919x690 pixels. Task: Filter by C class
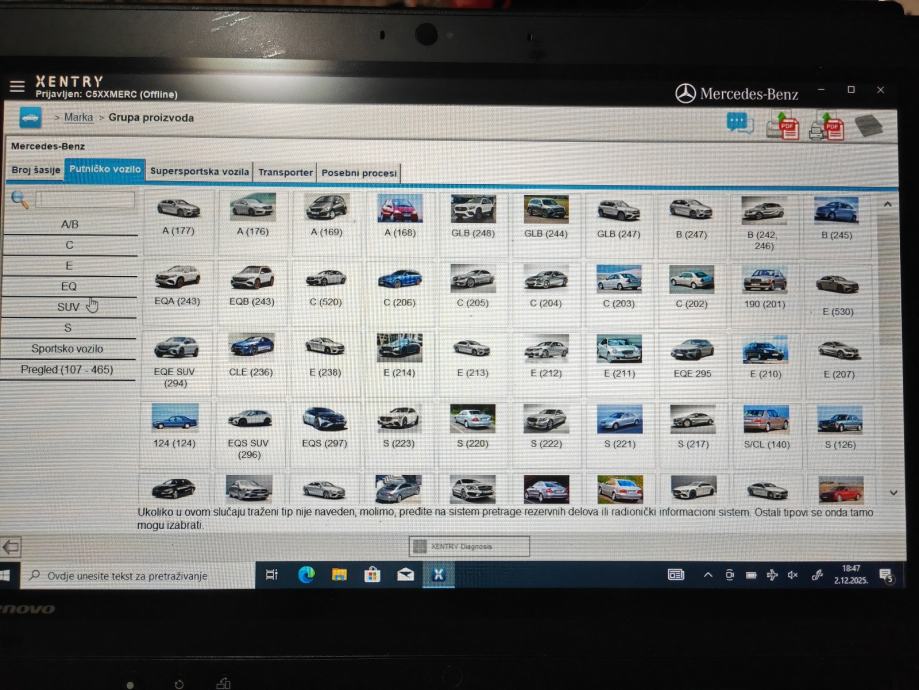coord(69,245)
